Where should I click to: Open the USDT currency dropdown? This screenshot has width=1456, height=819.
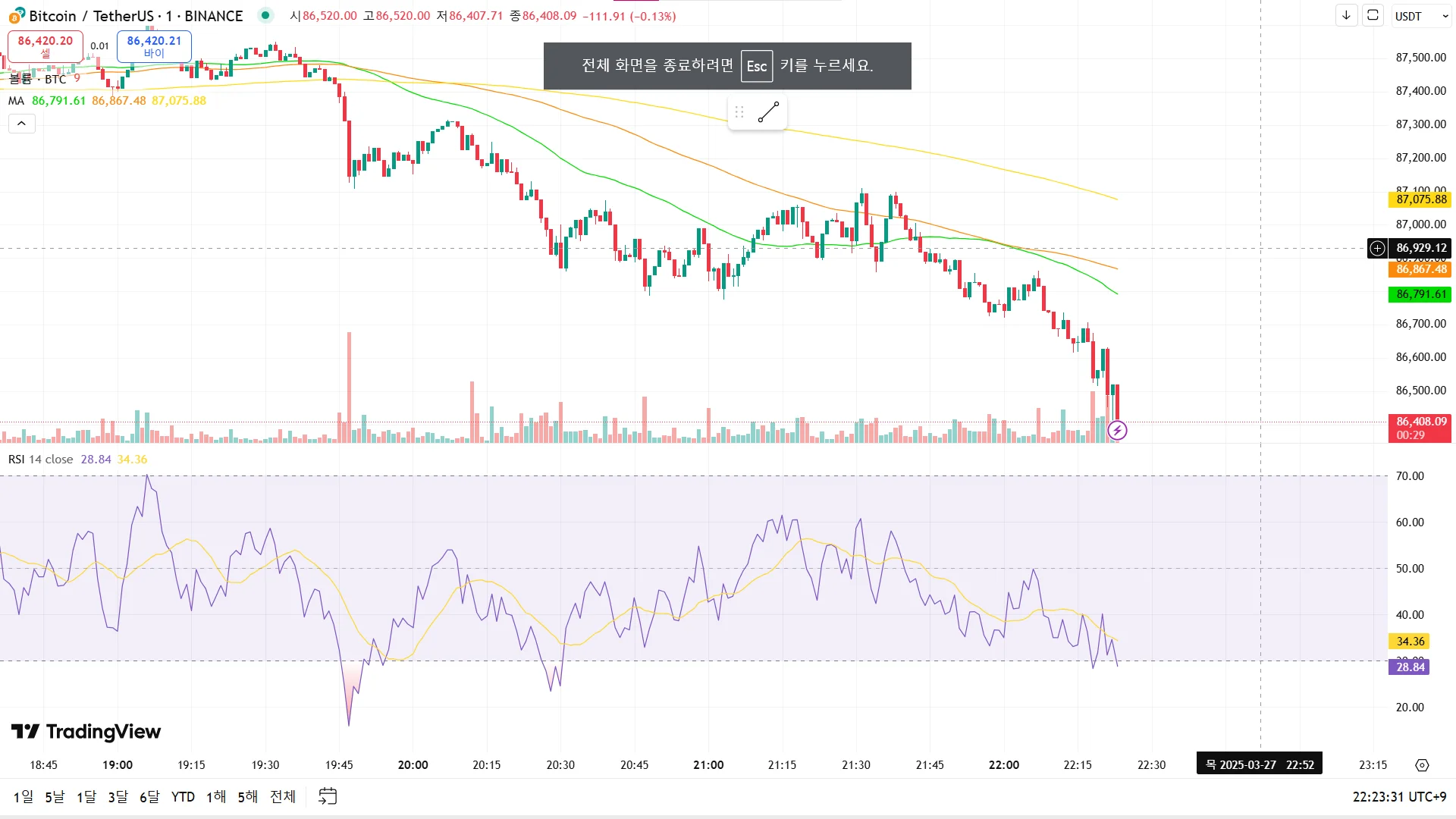point(1421,16)
